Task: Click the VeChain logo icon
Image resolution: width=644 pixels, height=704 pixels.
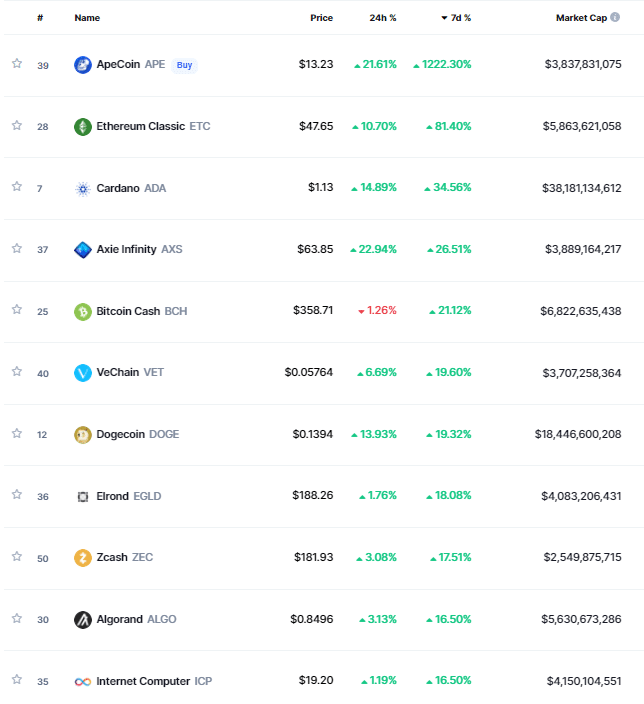Action: pos(83,373)
